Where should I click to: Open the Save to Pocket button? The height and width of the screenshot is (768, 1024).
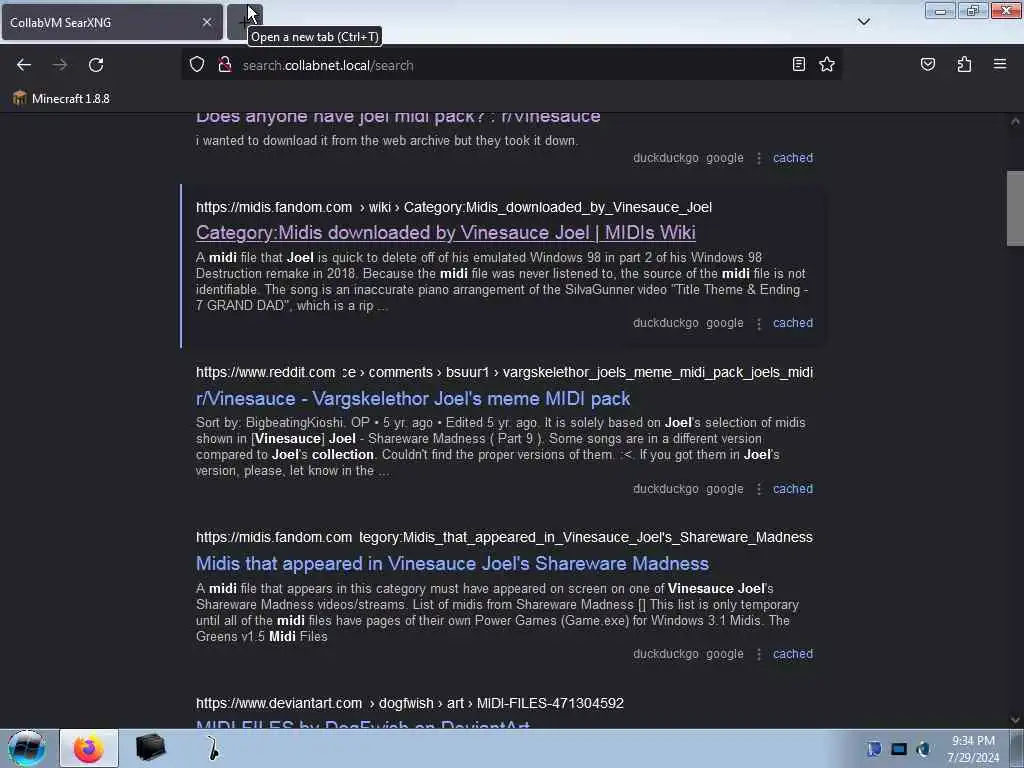click(x=927, y=64)
